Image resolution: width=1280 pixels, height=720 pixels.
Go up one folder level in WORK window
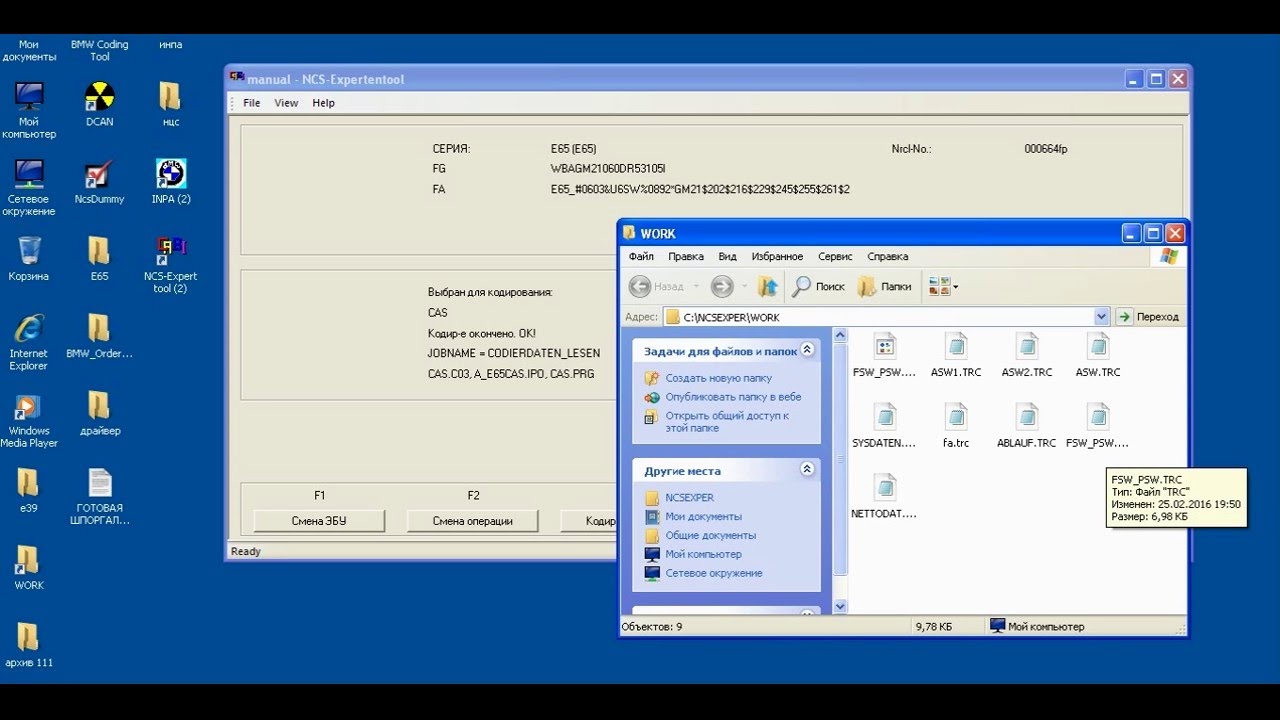point(767,286)
